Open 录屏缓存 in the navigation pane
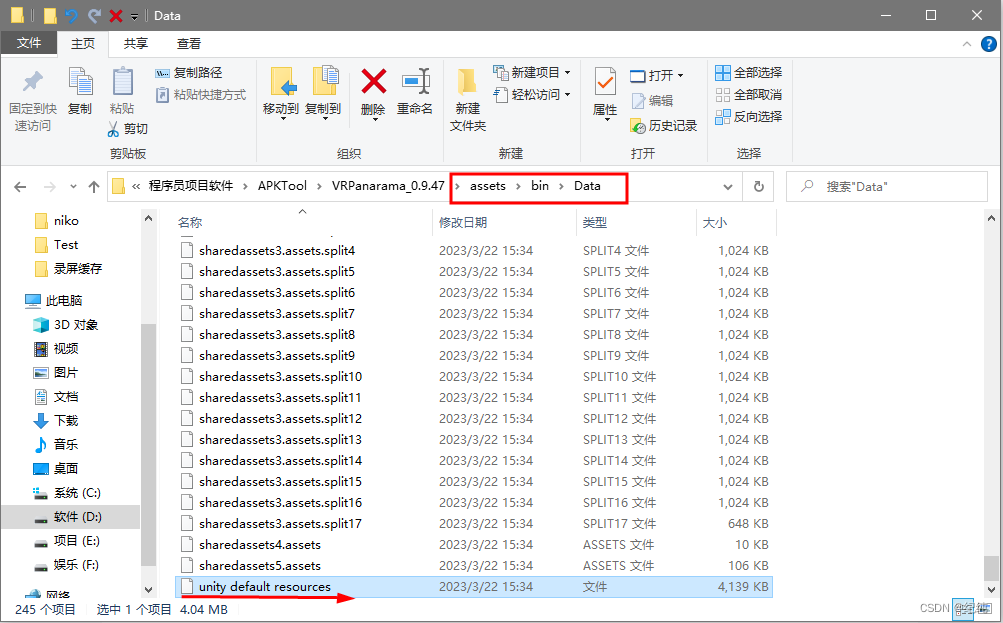Screen dimensions: 1003x623 click(68, 269)
